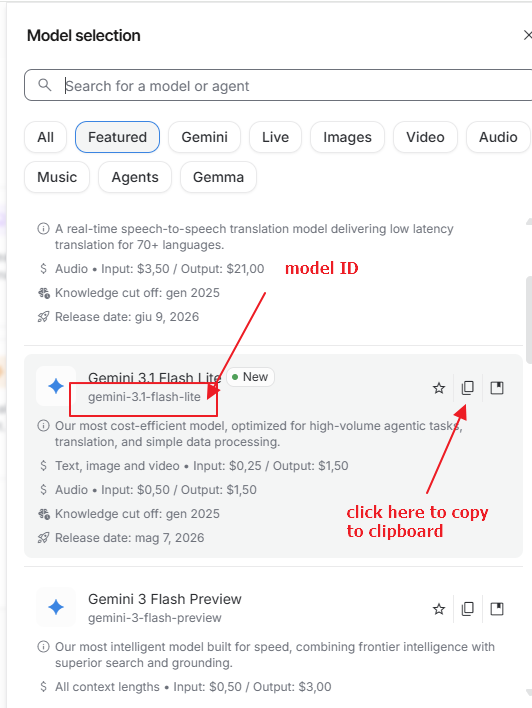The height and width of the screenshot is (708, 532).
Task: Click knowledge icon above Release date giu 9
Action: pyautogui.click(x=43, y=293)
